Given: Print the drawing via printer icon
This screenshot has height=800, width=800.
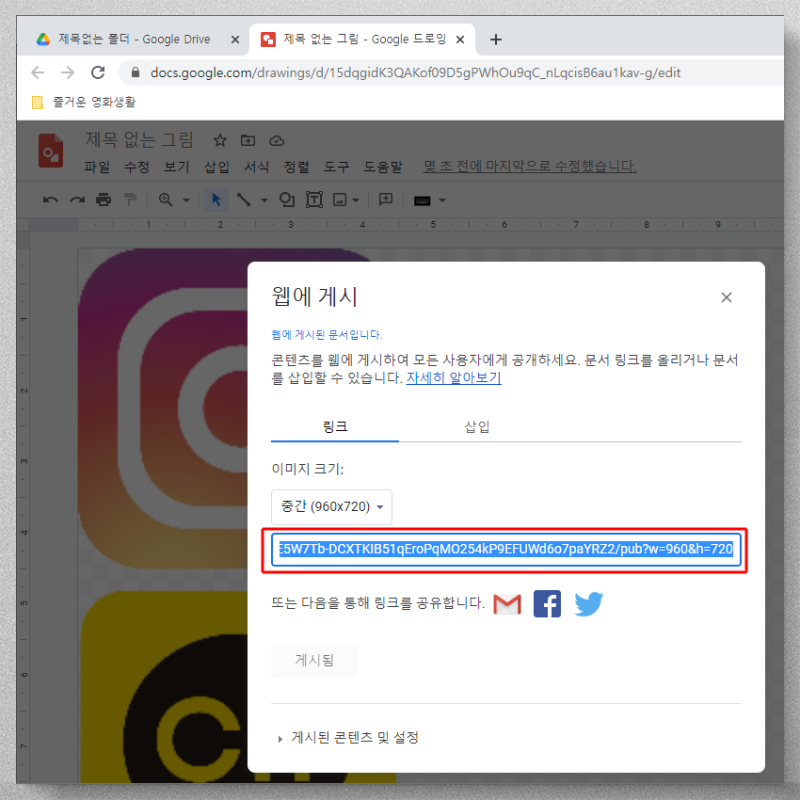Looking at the screenshot, I should 104,200.
